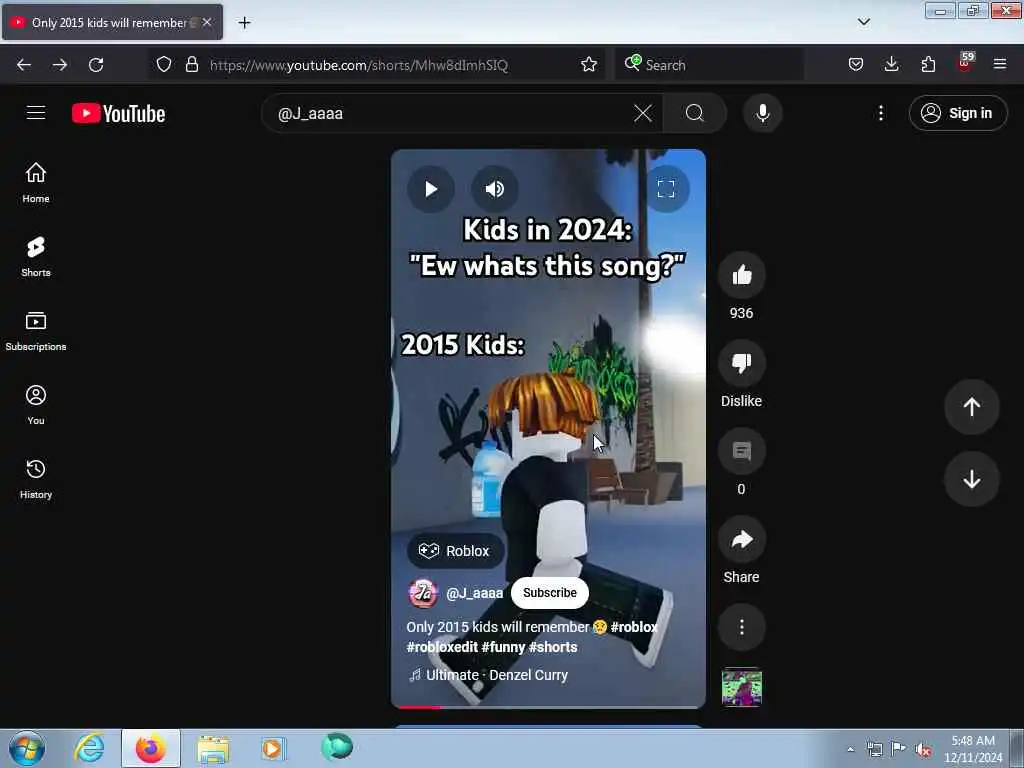Image resolution: width=1024 pixels, height=768 pixels.
Task: Open the extension with 59 badge
Action: [x=965, y=63]
